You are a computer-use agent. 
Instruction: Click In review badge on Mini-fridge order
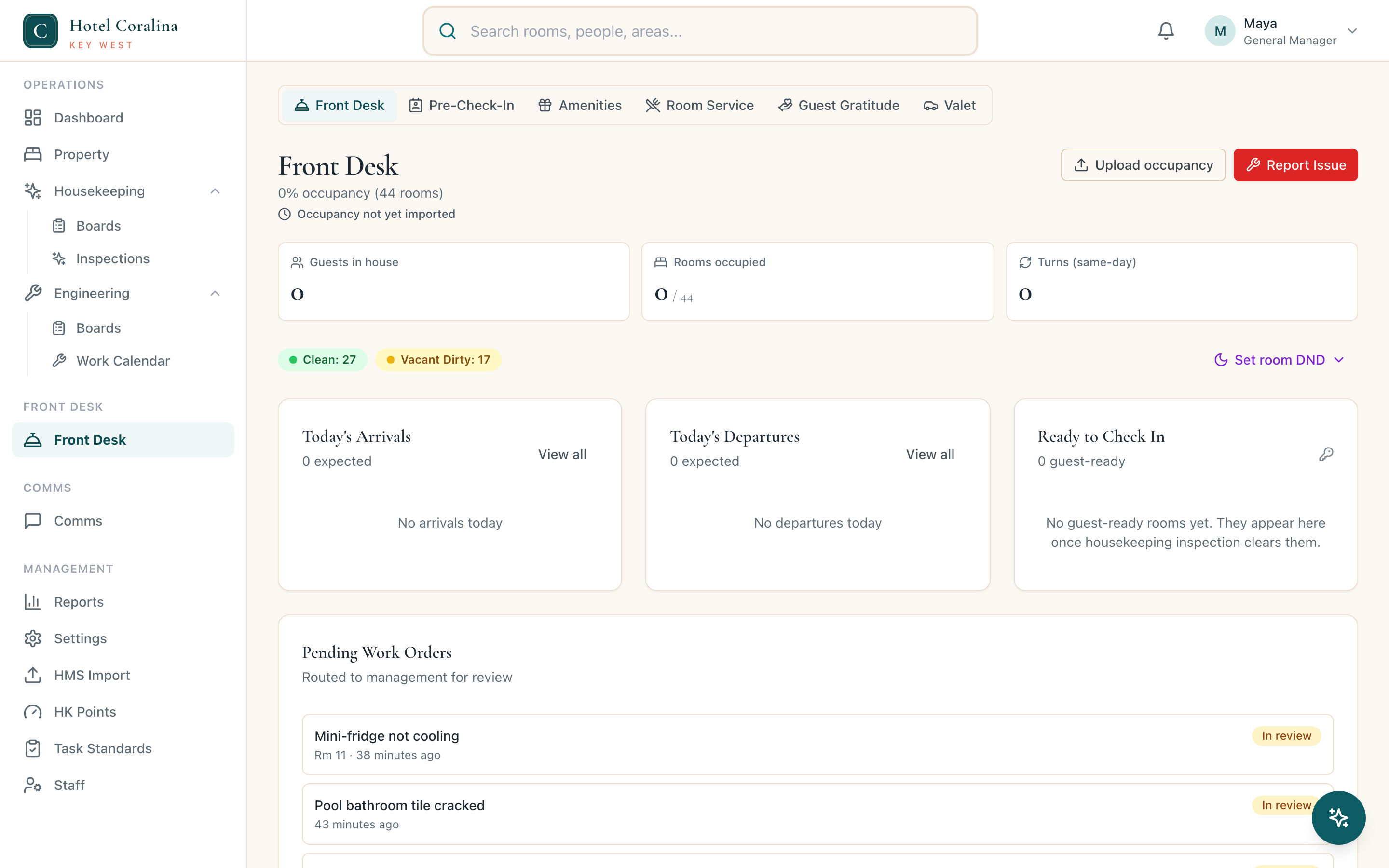1286,736
